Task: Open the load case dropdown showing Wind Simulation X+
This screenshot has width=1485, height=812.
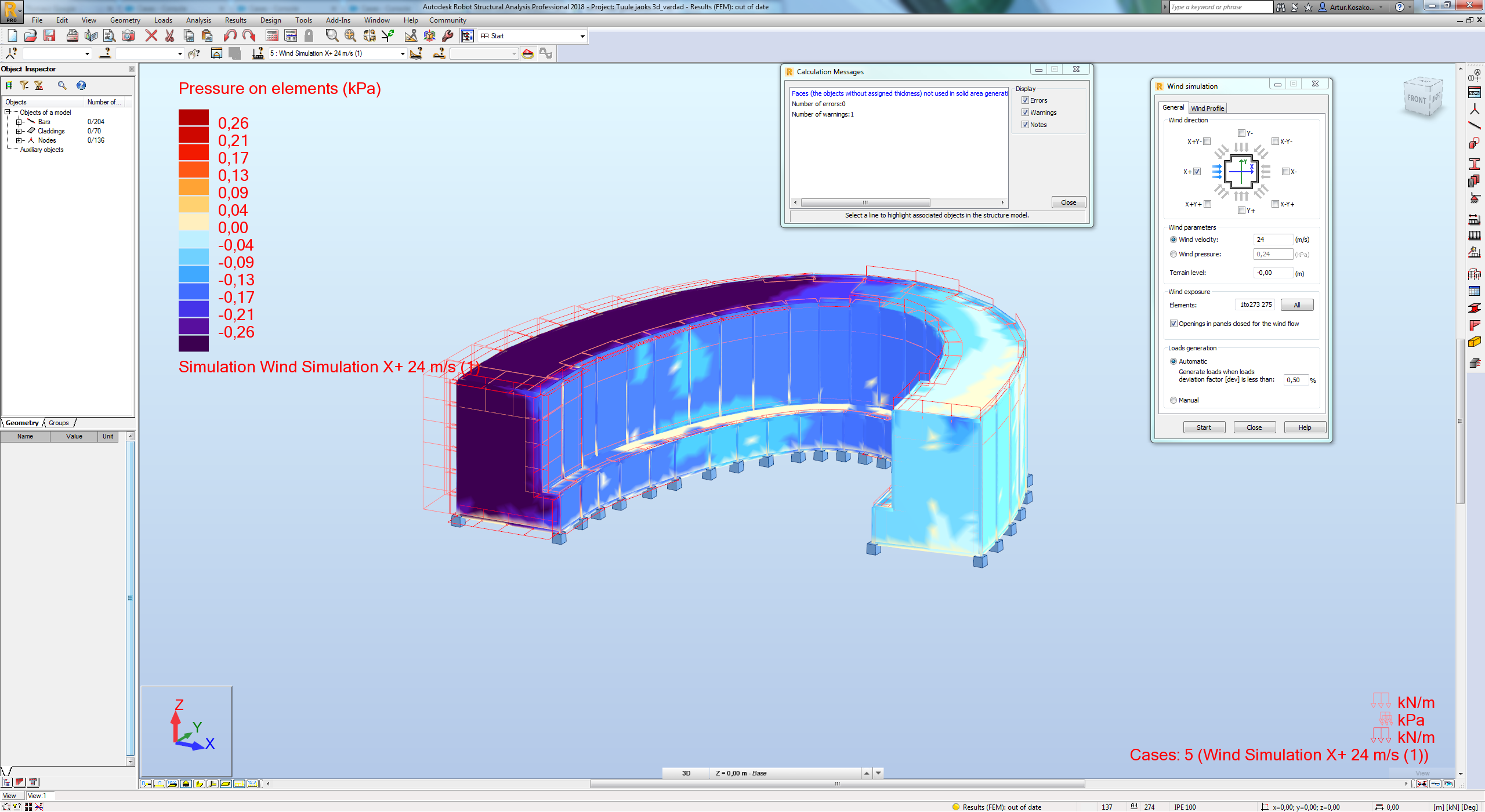Action: tap(403, 53)
